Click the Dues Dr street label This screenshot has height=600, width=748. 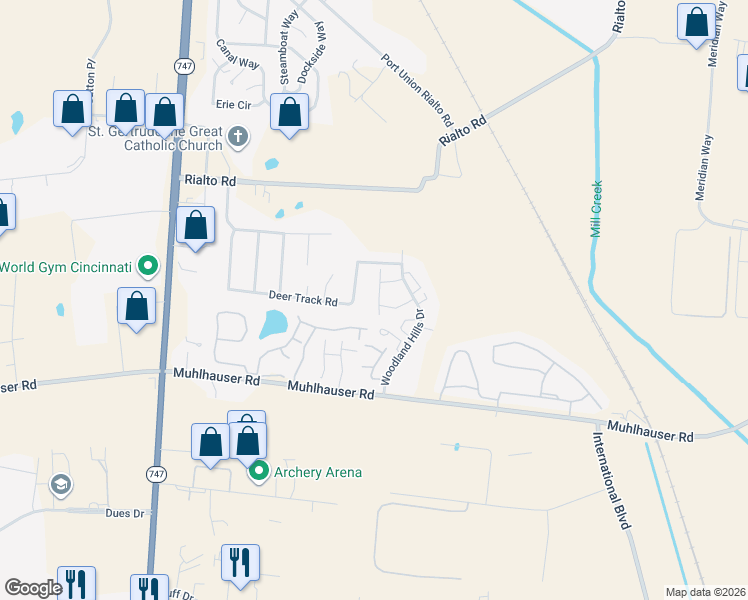tap(125, 513)
